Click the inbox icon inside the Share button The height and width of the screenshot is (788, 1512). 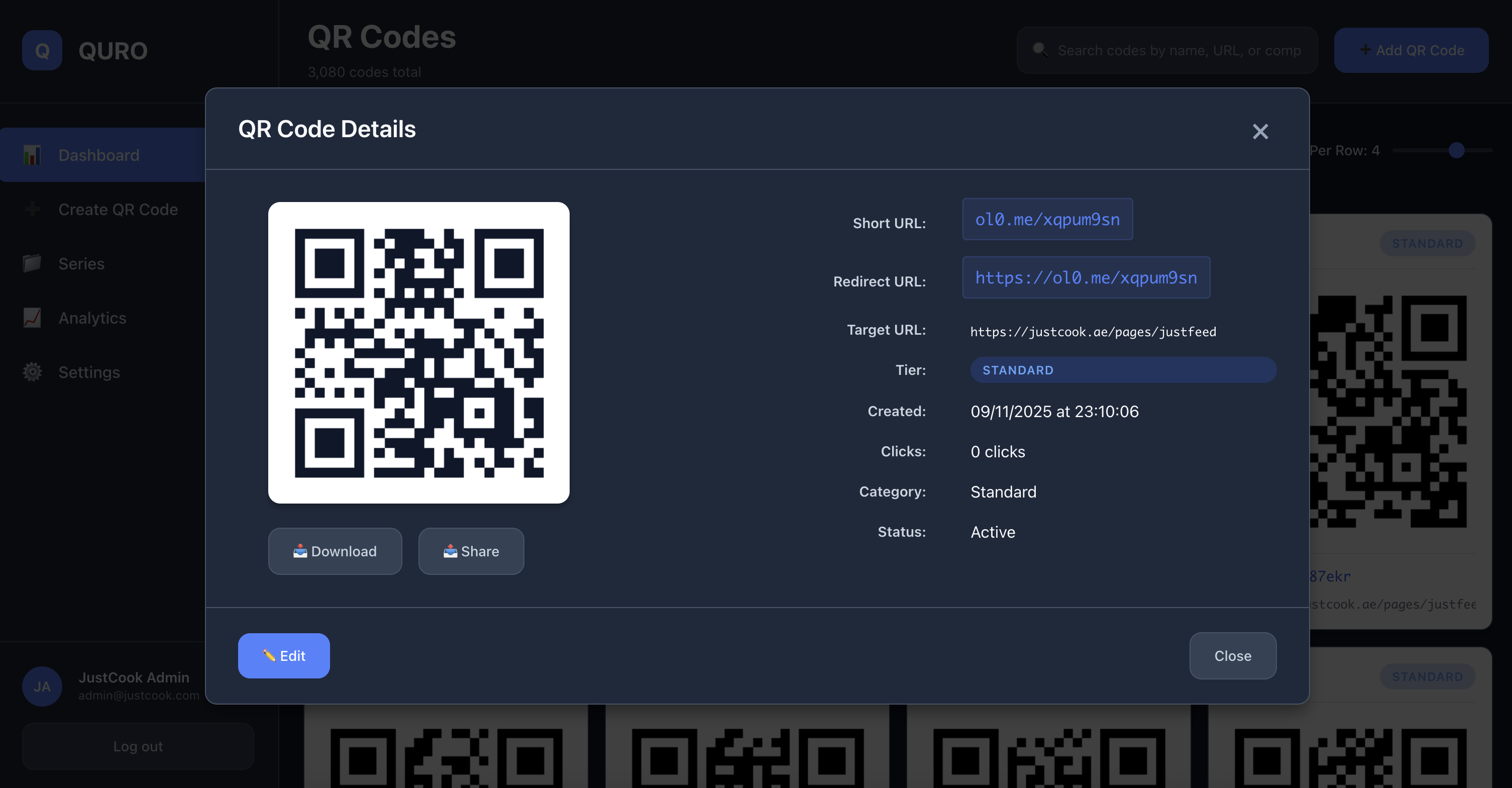click(450, 551)
